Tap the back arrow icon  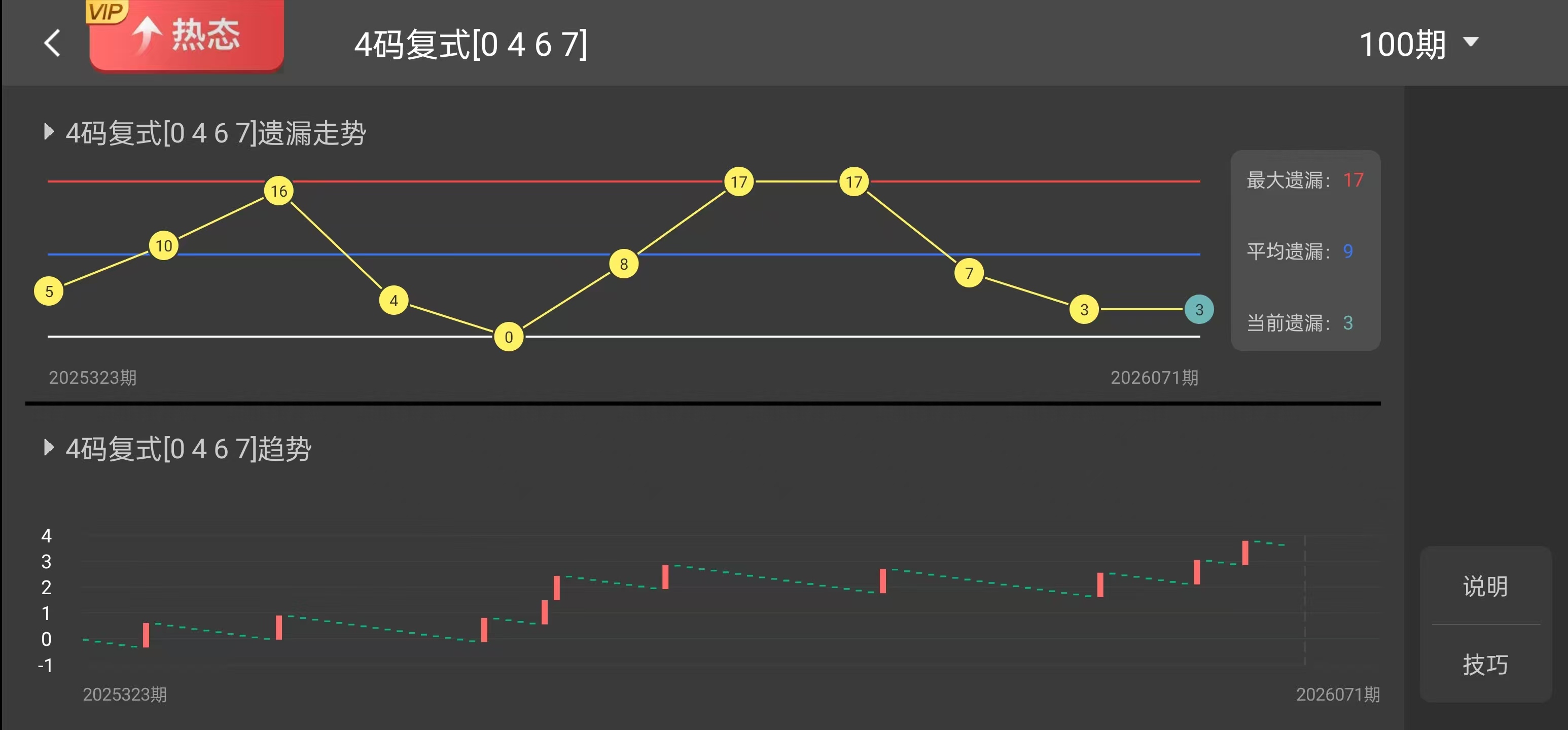click(x=53, y=43)
